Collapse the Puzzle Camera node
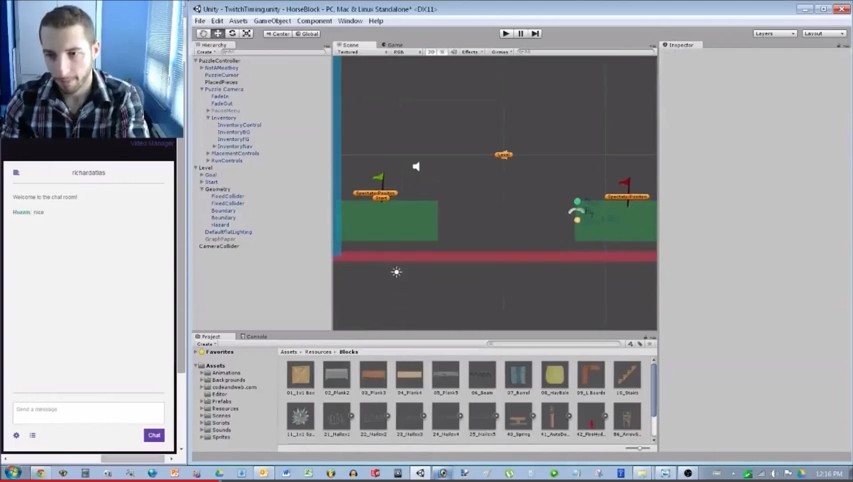The width and height of the screenshot is (853, 482). coord(202,89)
